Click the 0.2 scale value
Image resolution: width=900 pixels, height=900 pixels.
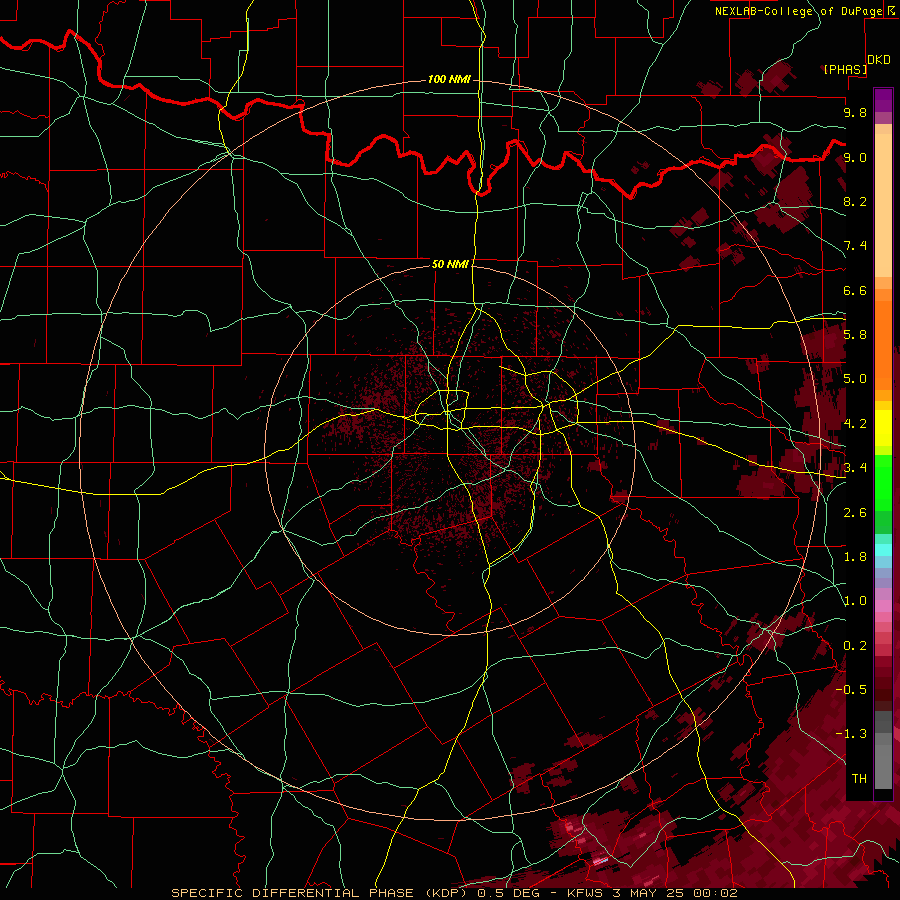pyautogui.click(x=855, y=646)
